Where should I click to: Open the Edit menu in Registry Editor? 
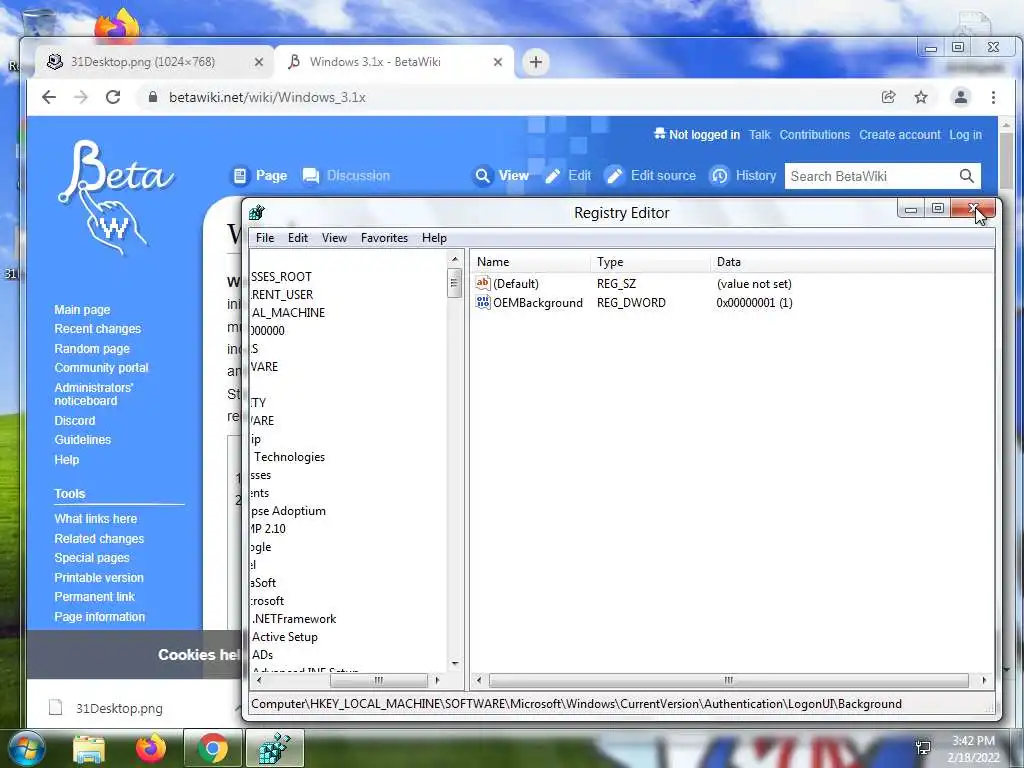(298, 238)
